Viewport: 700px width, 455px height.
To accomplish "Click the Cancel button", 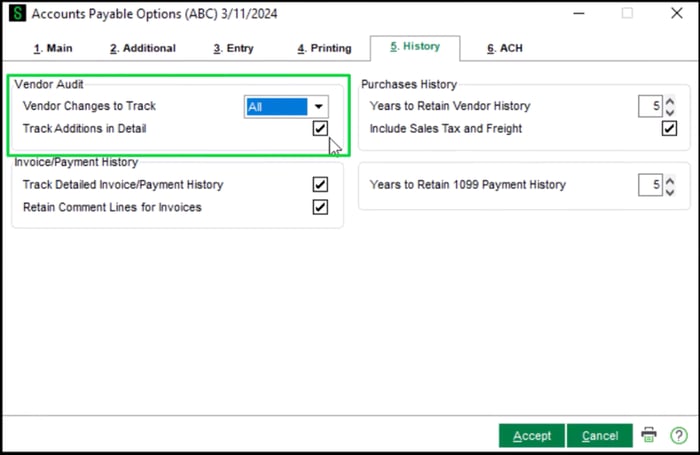I will click(600, 435).
